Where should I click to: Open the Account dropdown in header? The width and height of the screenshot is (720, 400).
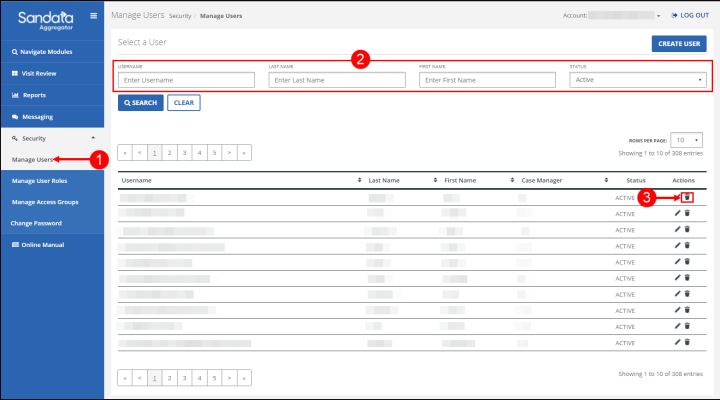coord(658,16)
